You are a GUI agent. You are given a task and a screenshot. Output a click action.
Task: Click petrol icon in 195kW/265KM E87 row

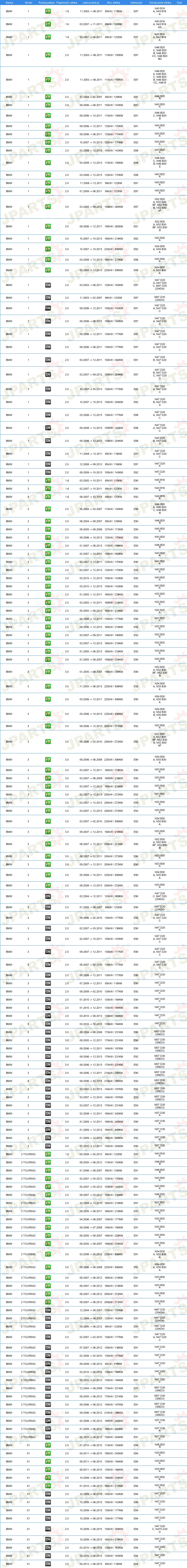pos(48,207)
